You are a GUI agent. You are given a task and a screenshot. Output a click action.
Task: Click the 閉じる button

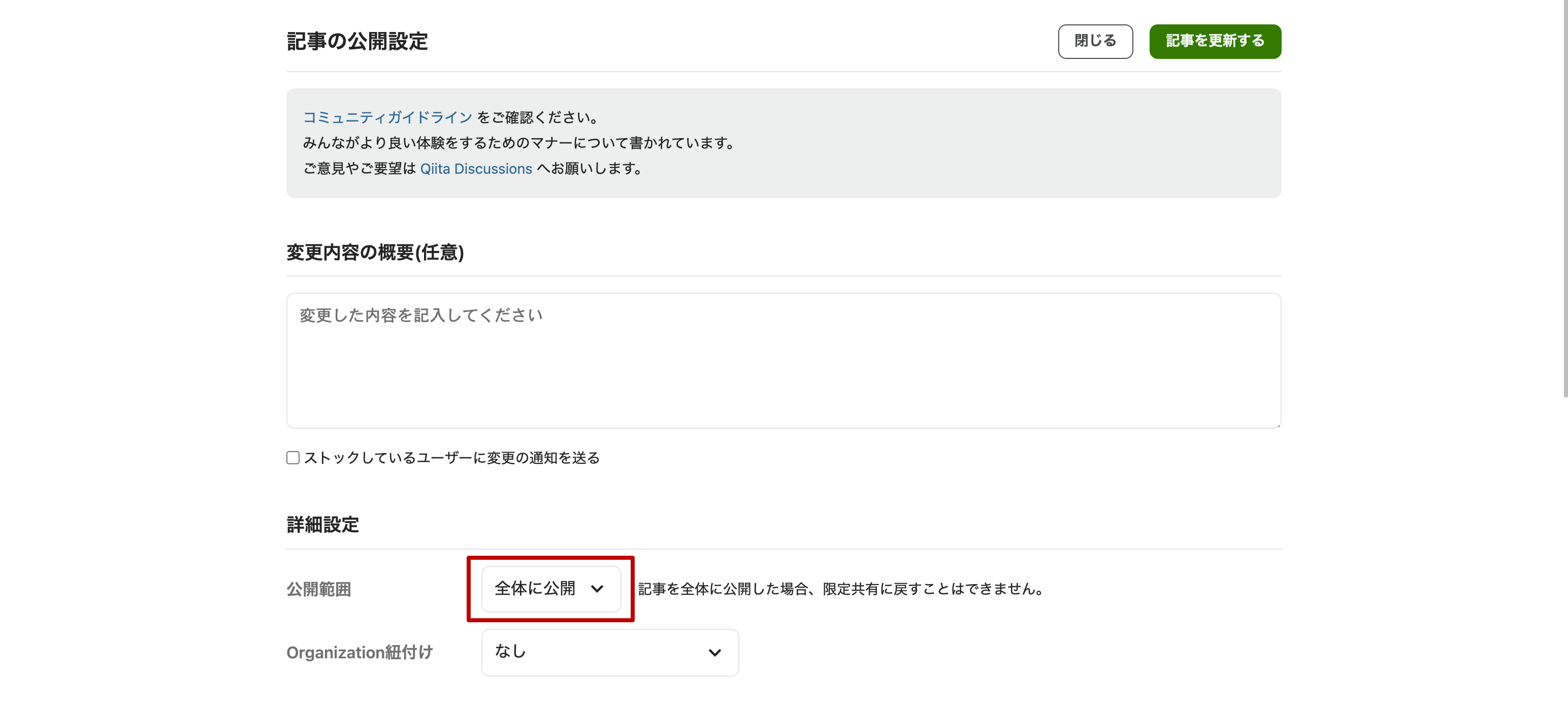(1095, 42)
